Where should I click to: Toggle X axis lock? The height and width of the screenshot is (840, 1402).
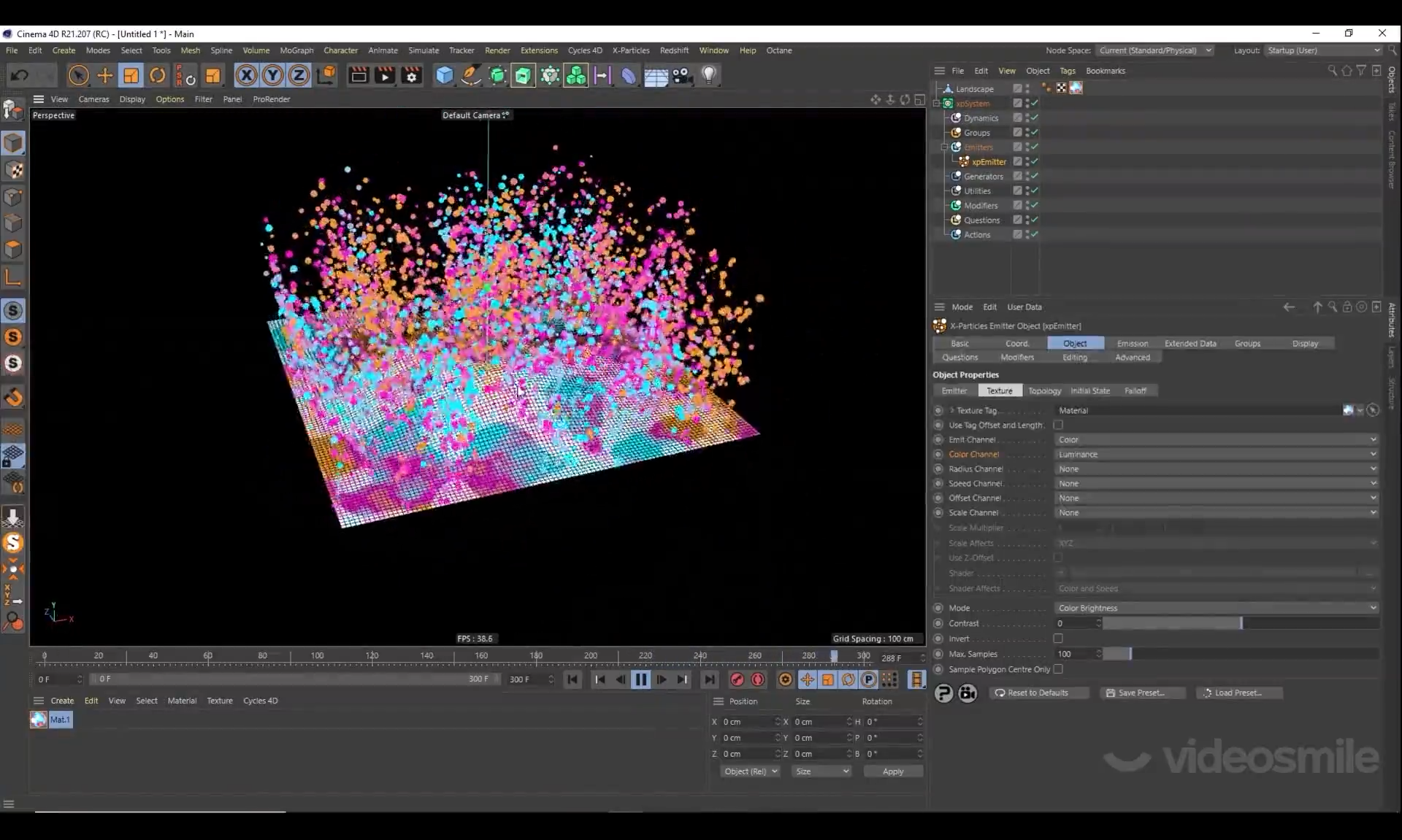click(246, 75)
